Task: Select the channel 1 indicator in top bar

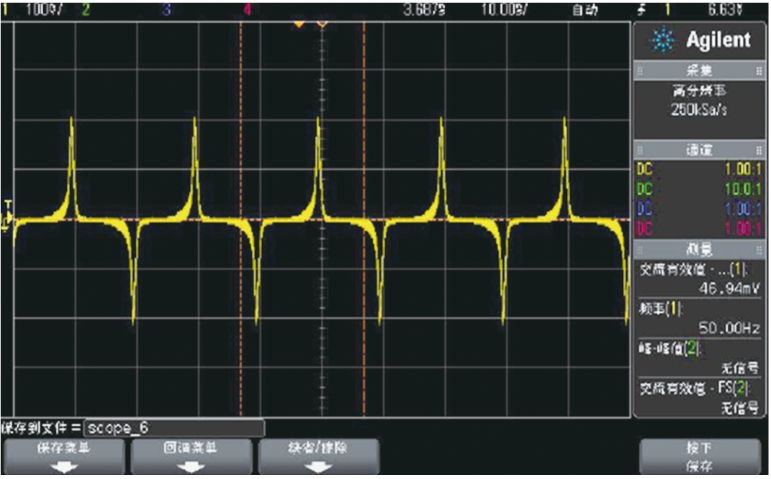Action: click(5, 9)
